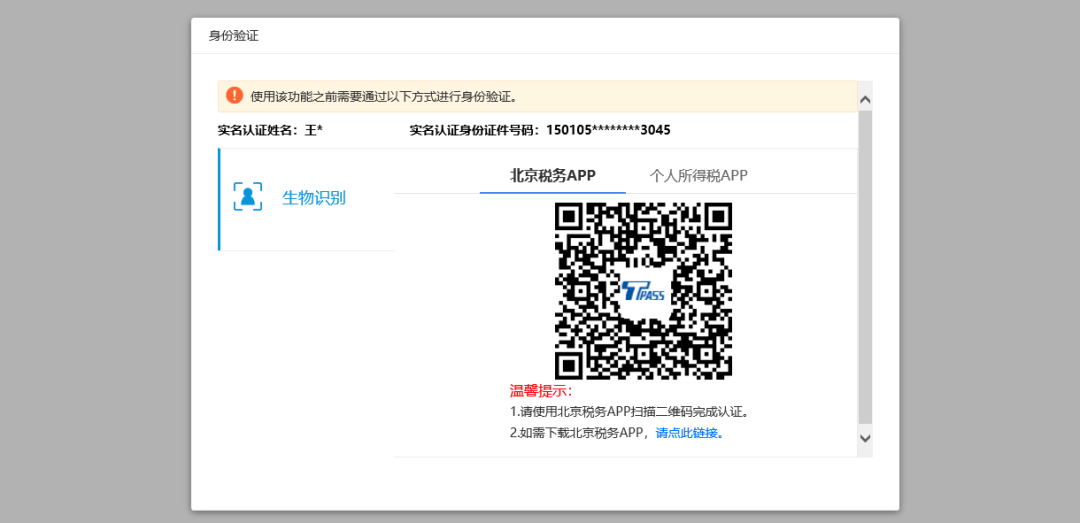Click the 北京税务 QR code image
The width and height of the screenshot is (1080, 523).
[643, 291]
